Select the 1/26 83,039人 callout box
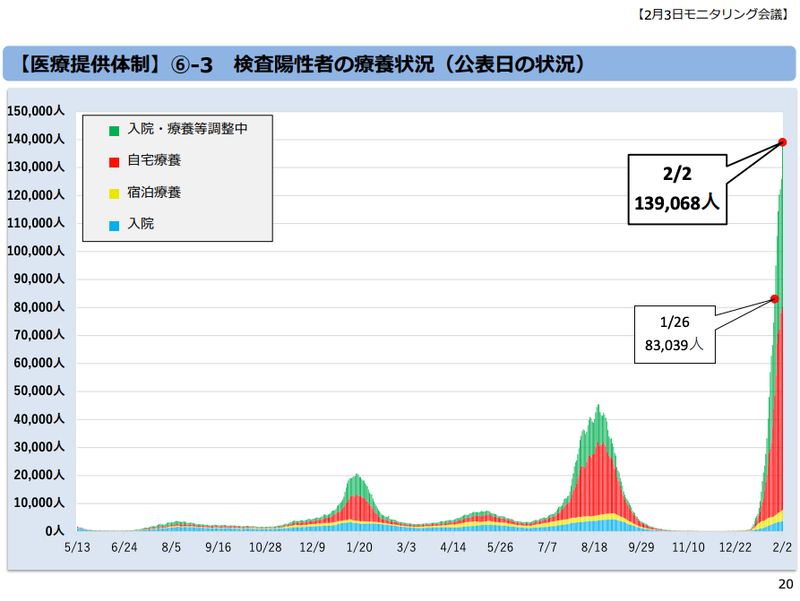 point(675,335)
